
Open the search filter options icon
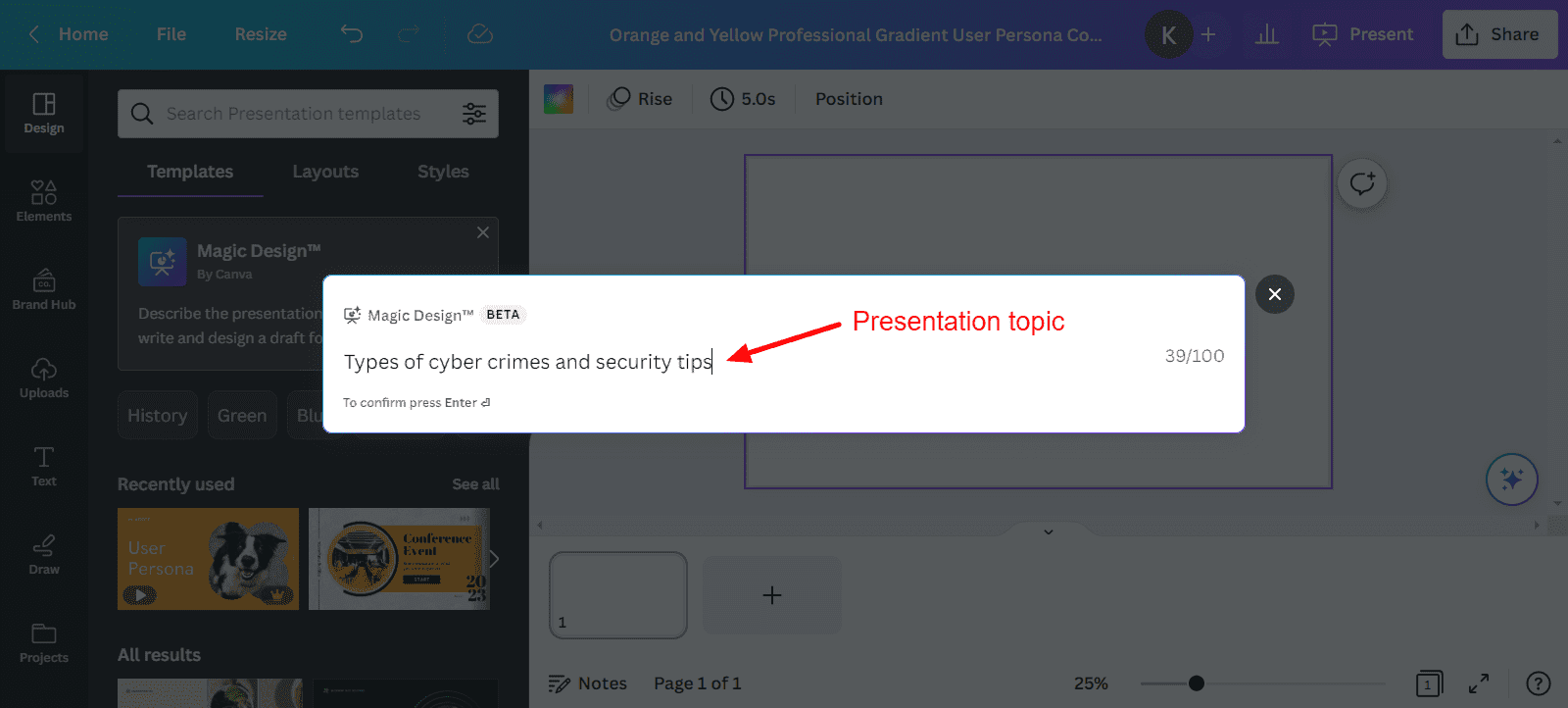pyautogui.click(x=474, y=114)
